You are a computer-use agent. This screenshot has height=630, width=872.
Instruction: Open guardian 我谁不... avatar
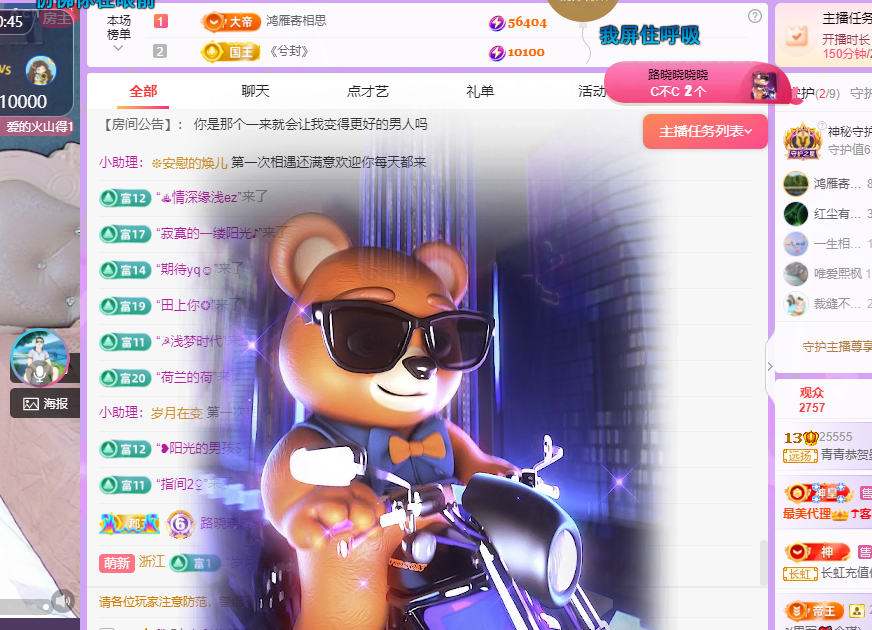coord(796,304)
